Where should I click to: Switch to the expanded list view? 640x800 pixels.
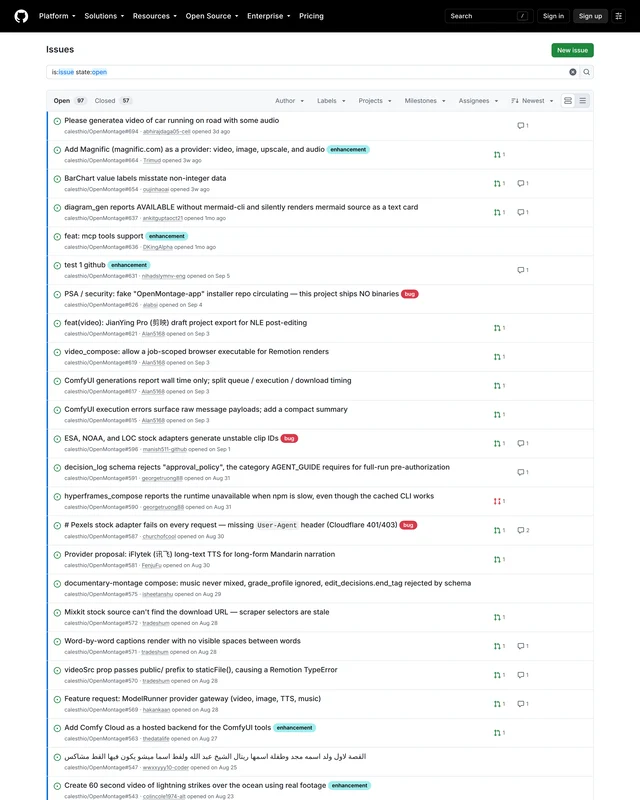[568, 101]
